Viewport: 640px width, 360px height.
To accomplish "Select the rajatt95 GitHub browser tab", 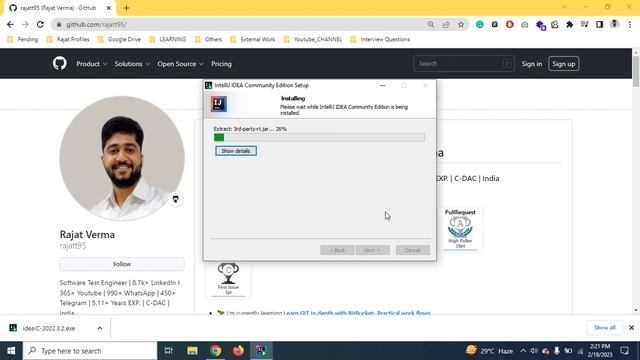I will pyautogui.click(x=60, y=8).
